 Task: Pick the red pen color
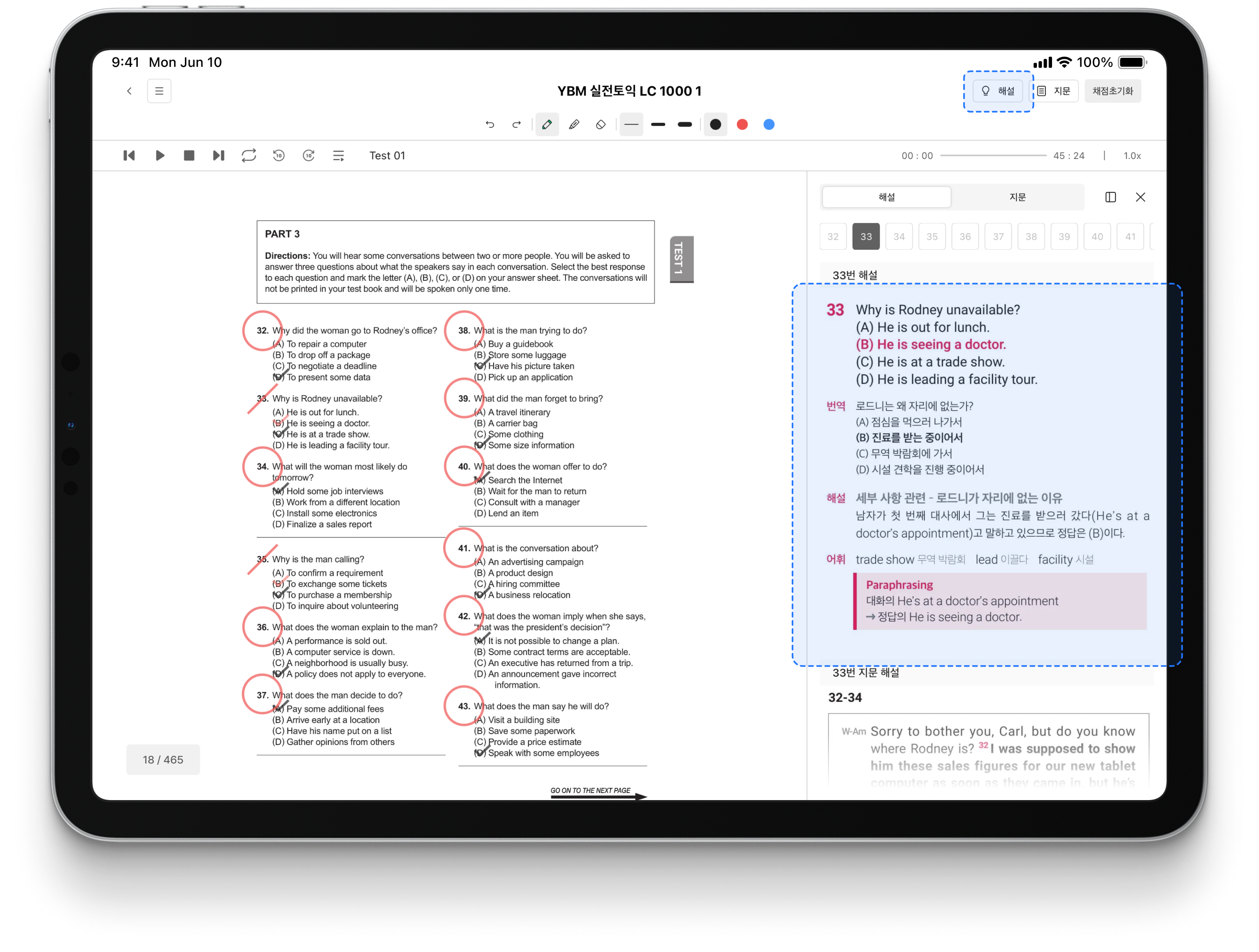[x=742, y=125]
